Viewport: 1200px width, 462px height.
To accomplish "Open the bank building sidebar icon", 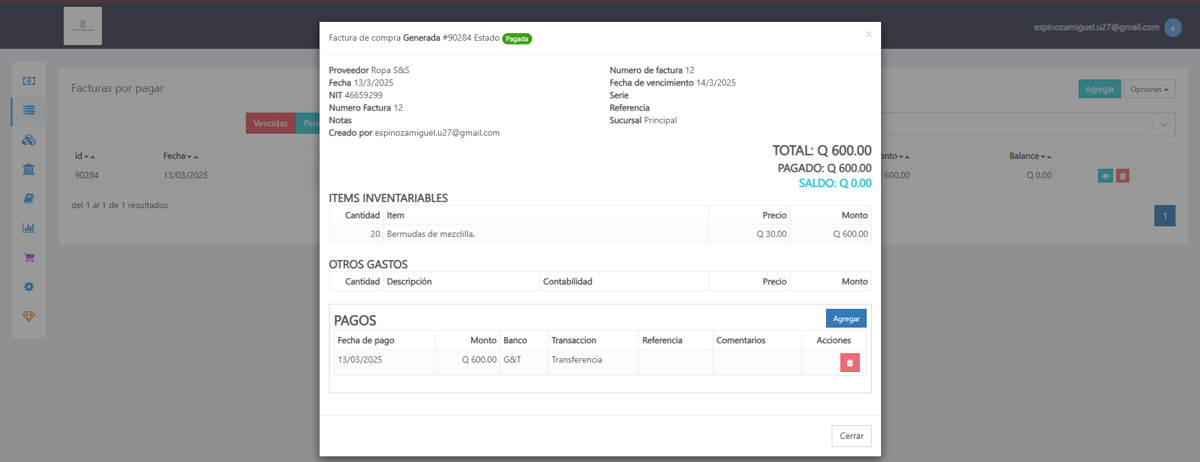I will pos(29,169).
